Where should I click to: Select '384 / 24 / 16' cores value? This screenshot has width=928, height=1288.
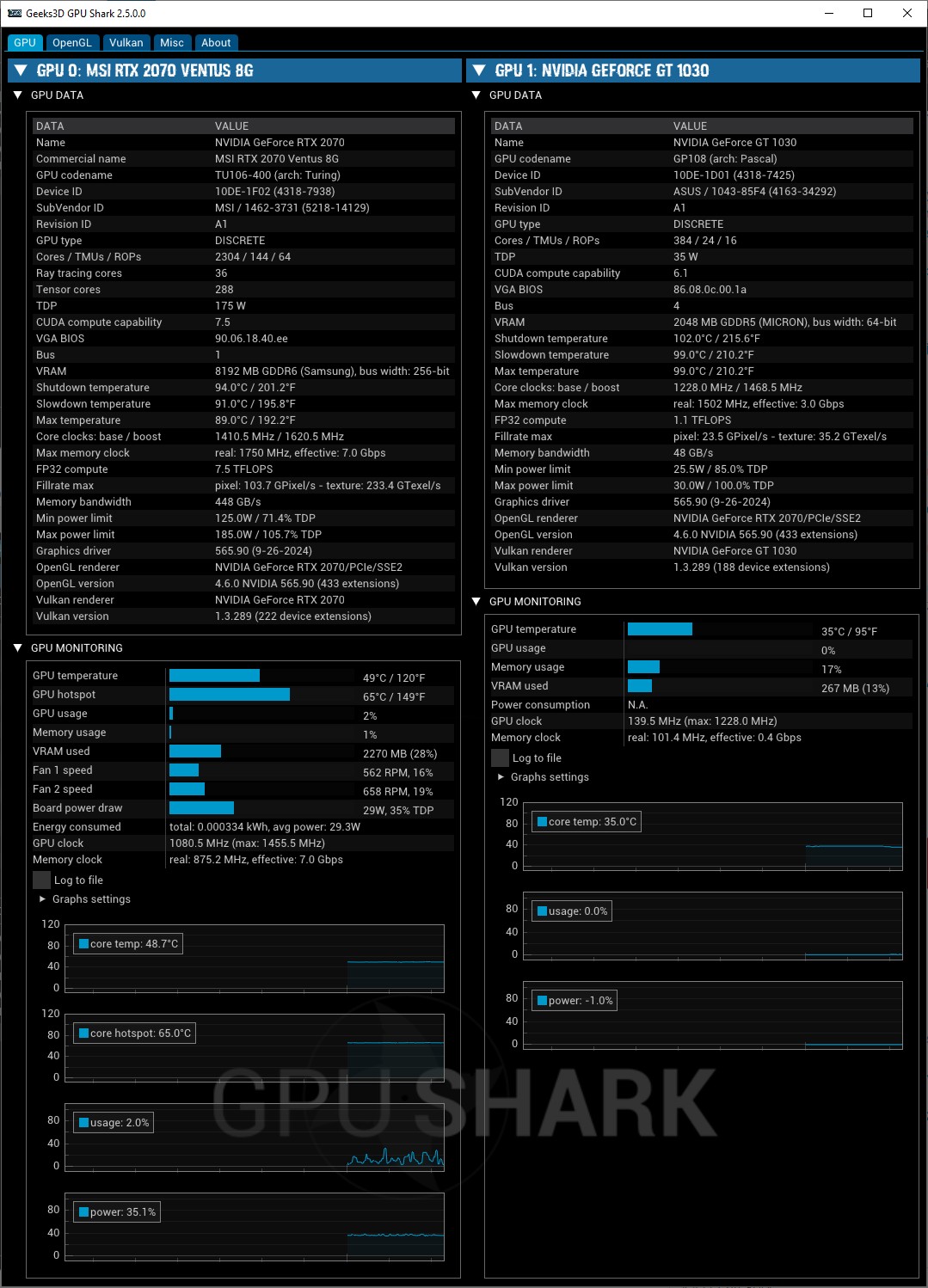pos(705,241)
